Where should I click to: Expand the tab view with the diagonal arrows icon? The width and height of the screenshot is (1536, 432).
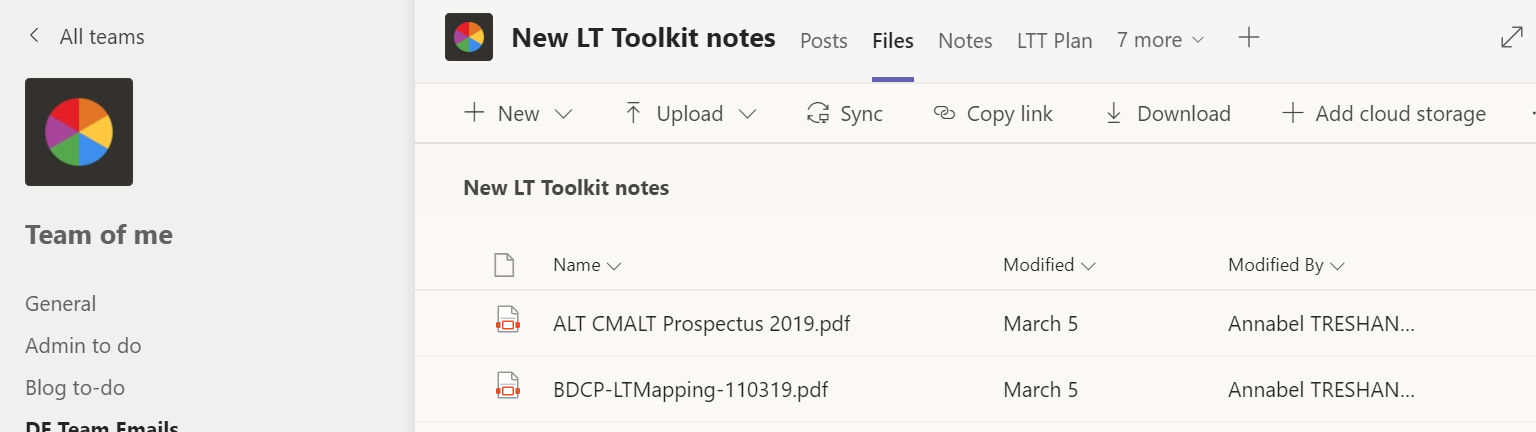(x=1512, y=39)
